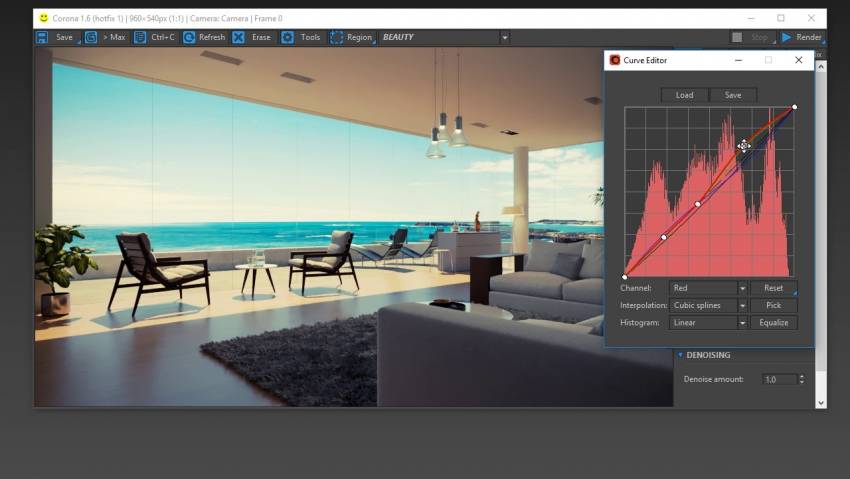
Task: Click the Region label in toolbar
Action: pos(359,37)
